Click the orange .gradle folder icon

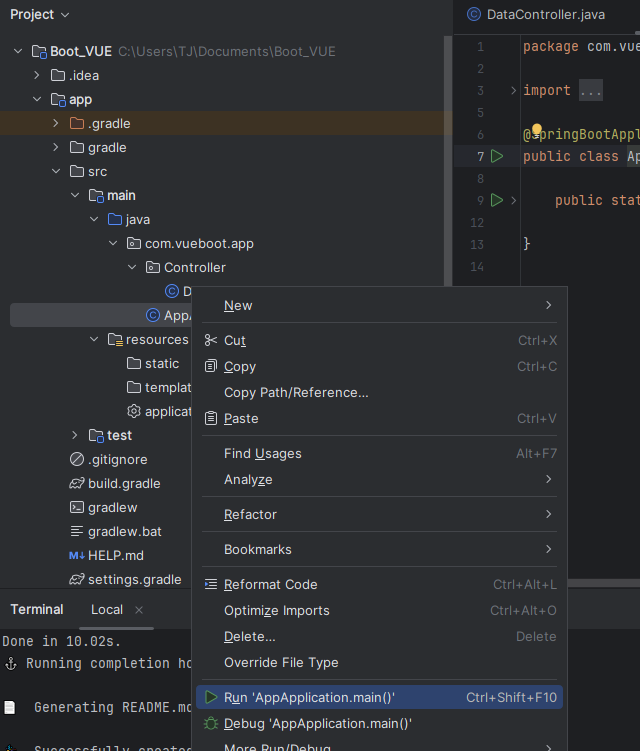77,123
